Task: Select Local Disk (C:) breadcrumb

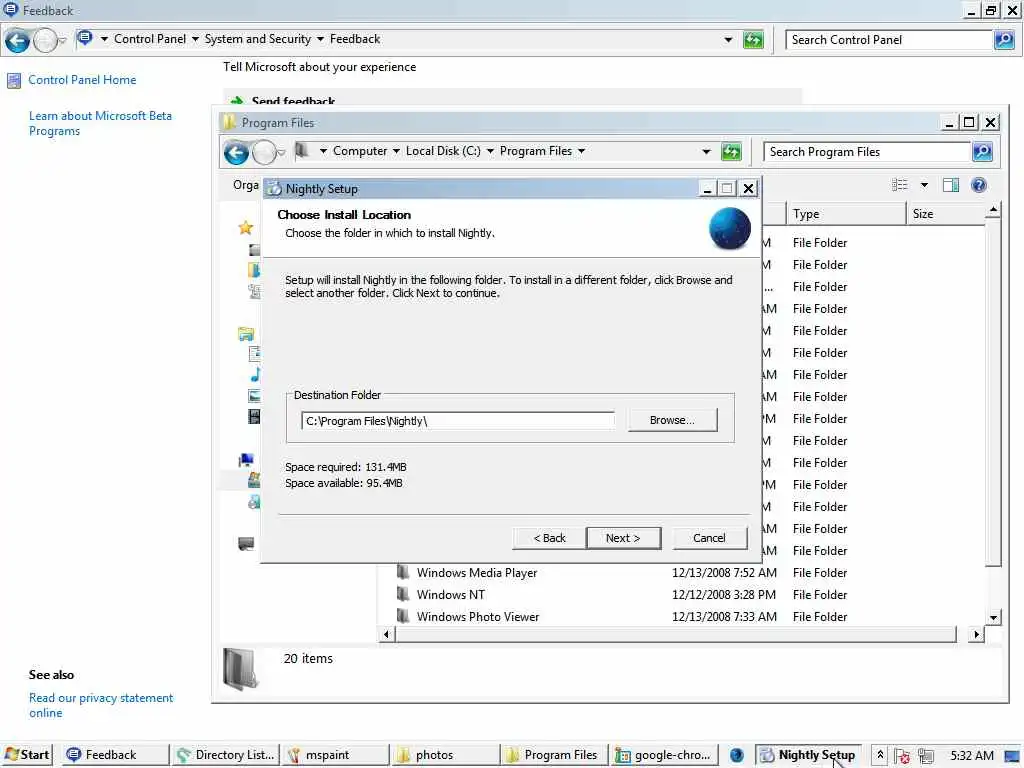Action: [x=443, y=151]
